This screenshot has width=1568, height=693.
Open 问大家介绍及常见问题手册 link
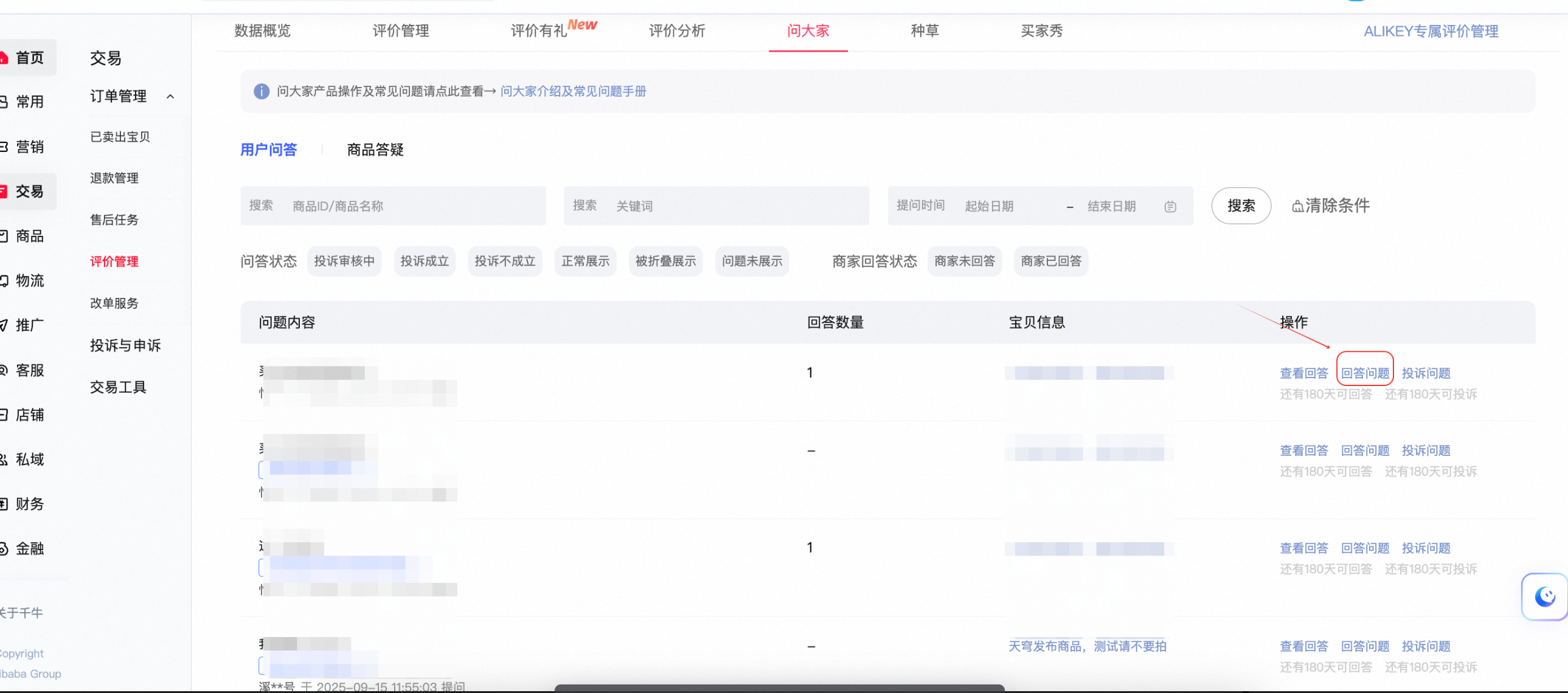573,91
